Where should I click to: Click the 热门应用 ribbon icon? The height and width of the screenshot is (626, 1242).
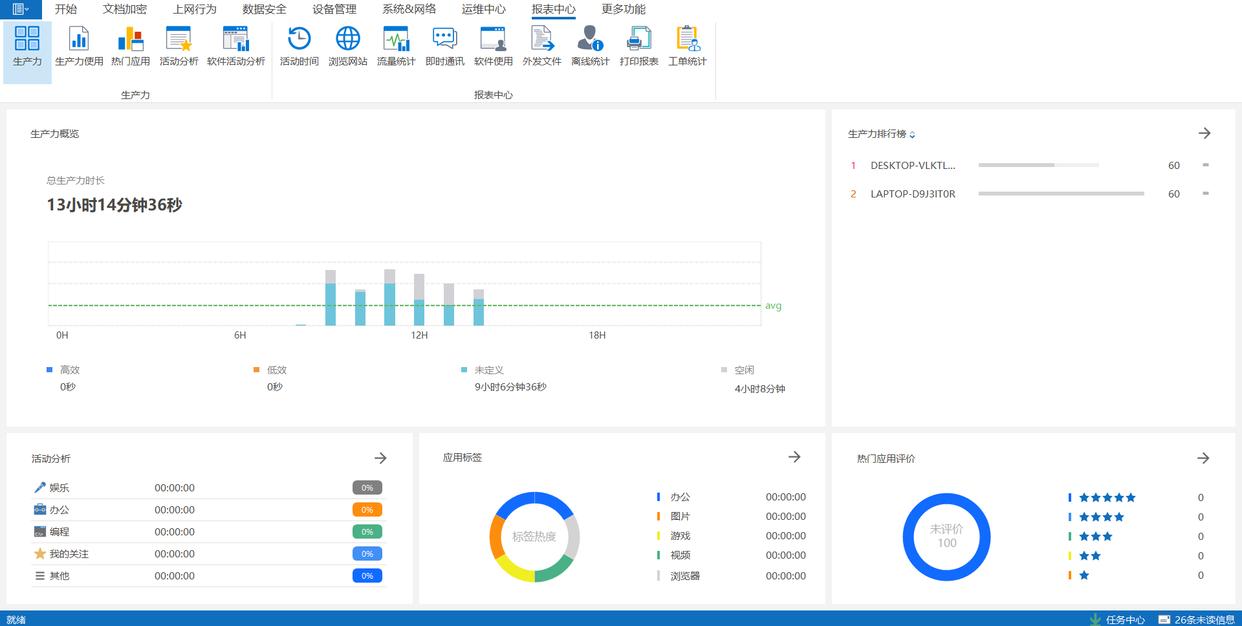(x=130, y=46)
